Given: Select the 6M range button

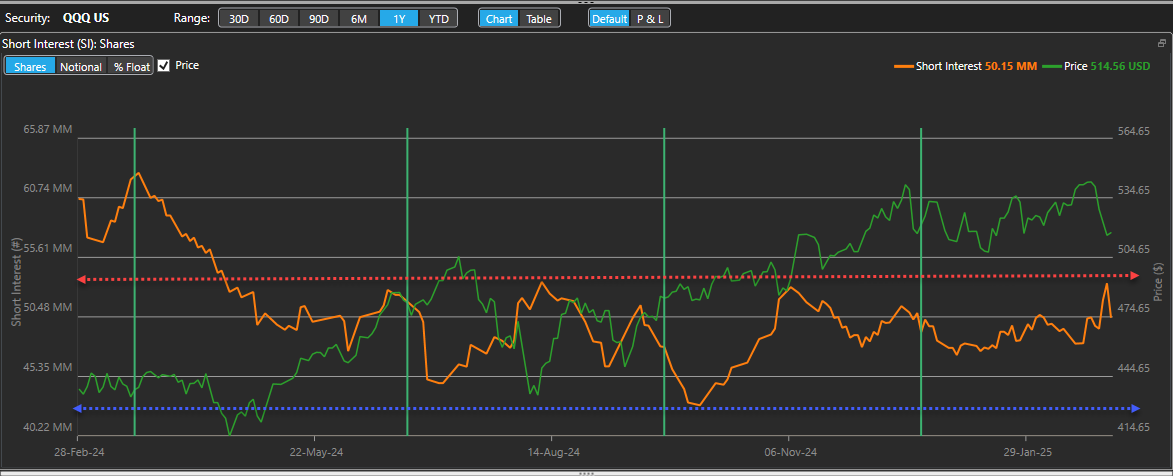Looking at the screenshot, I should point(359,19).
